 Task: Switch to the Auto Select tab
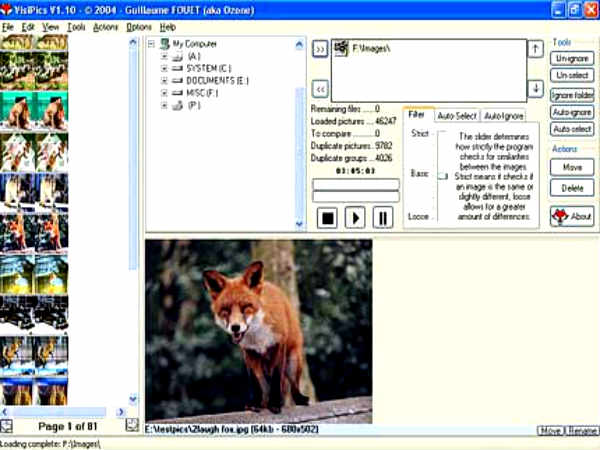(457, 116)
